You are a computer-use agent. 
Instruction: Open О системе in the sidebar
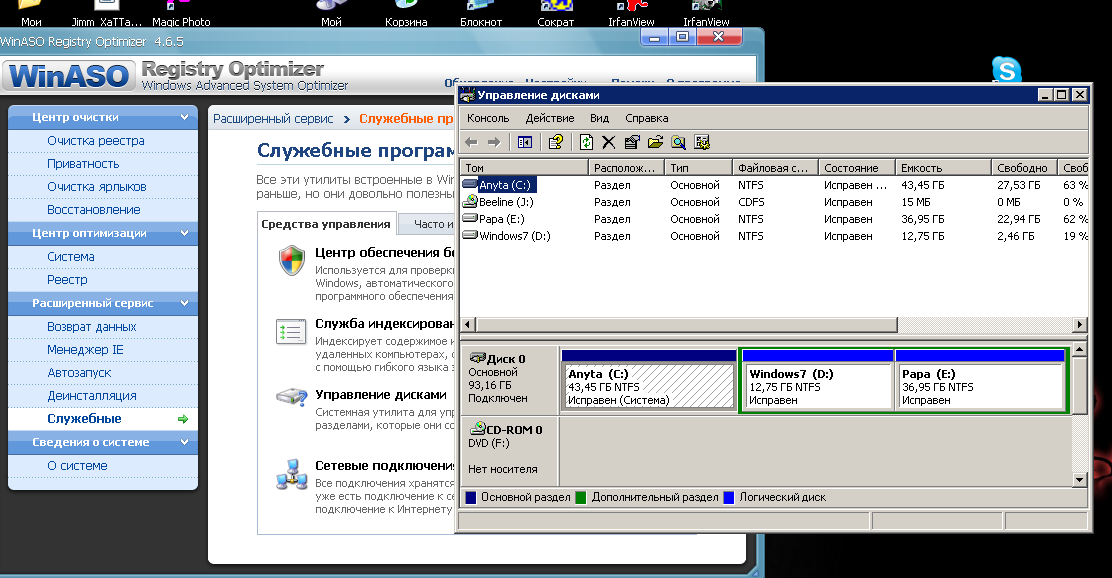(x=77, y=466)
